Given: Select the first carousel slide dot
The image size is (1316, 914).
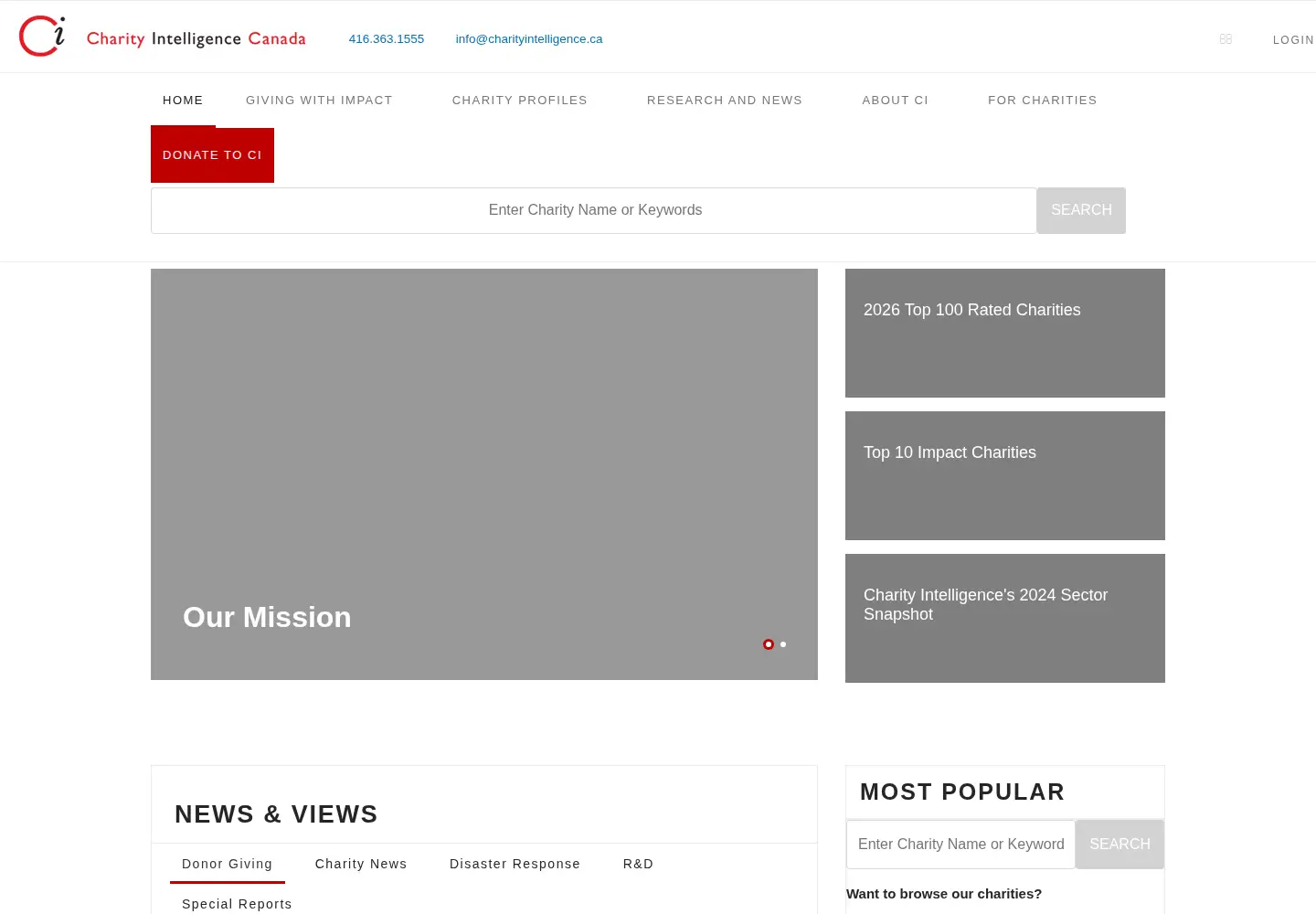Looking at the screenshot, I should click(769, 644).
